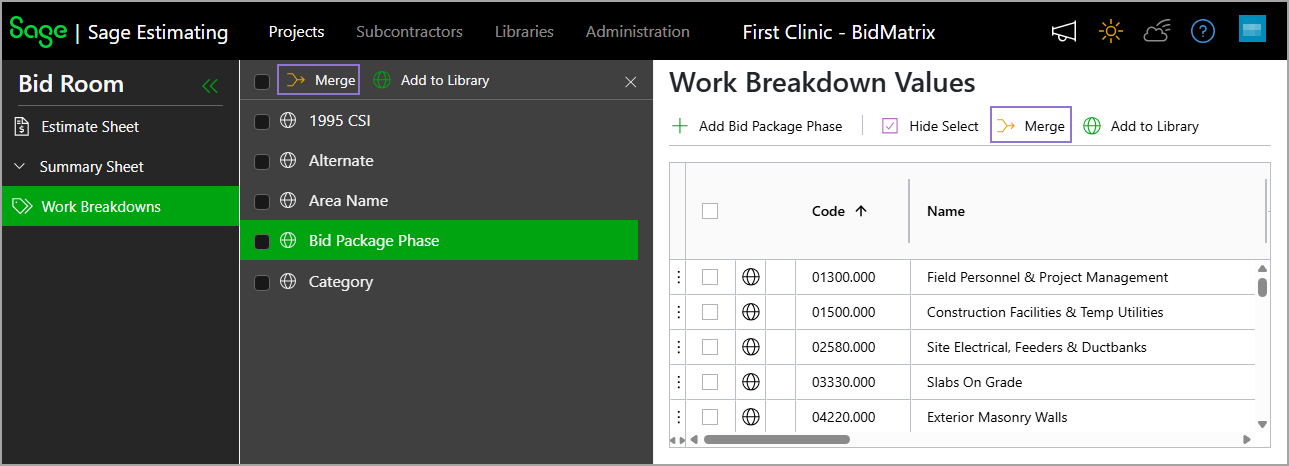Viewport: 1289px width, 466px height.
Task: Click Merge in the Work Breakdown Values toolbar
Action: click(1031, 126)
